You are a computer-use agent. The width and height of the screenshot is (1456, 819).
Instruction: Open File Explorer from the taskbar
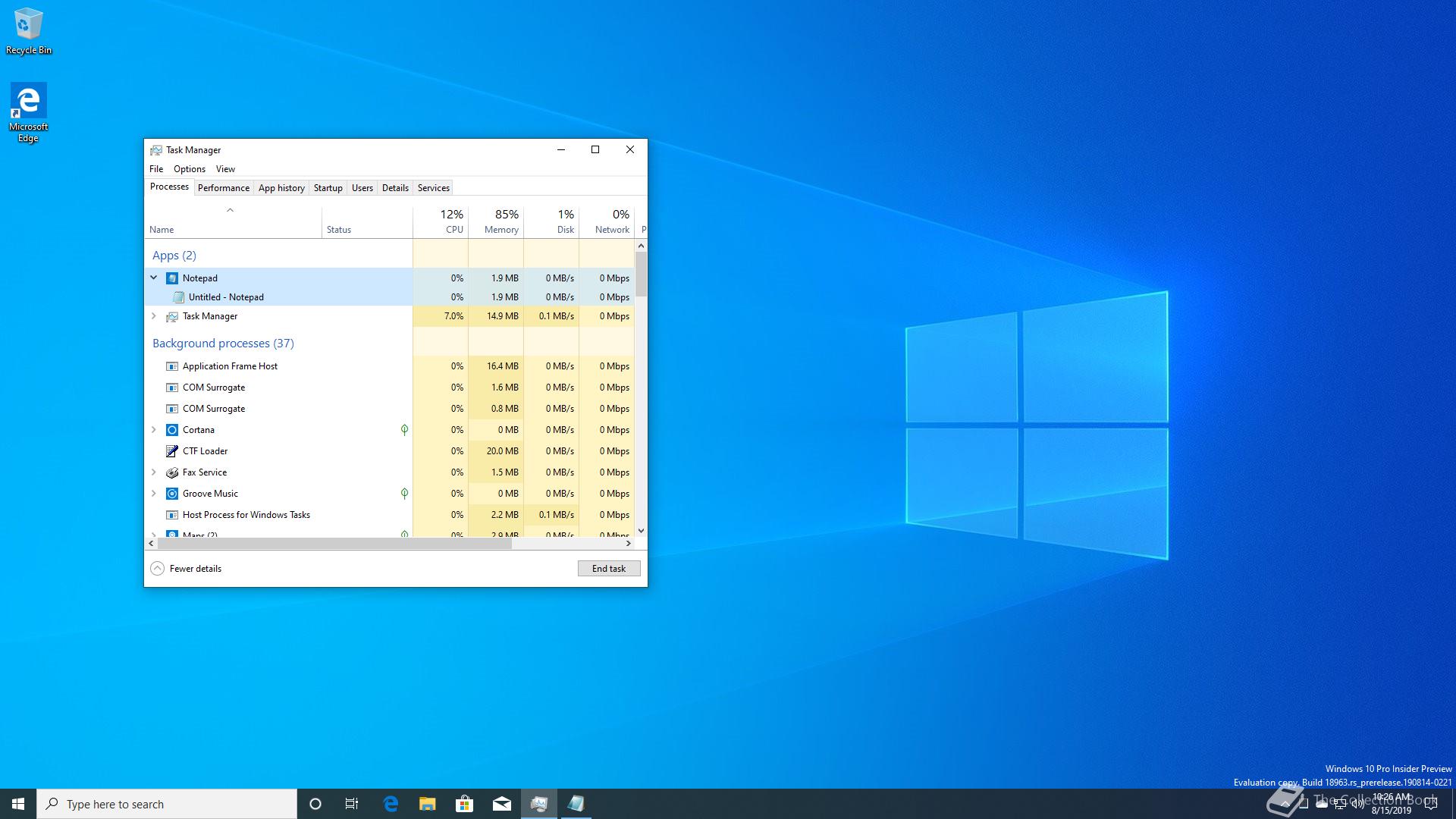point(428,804)
